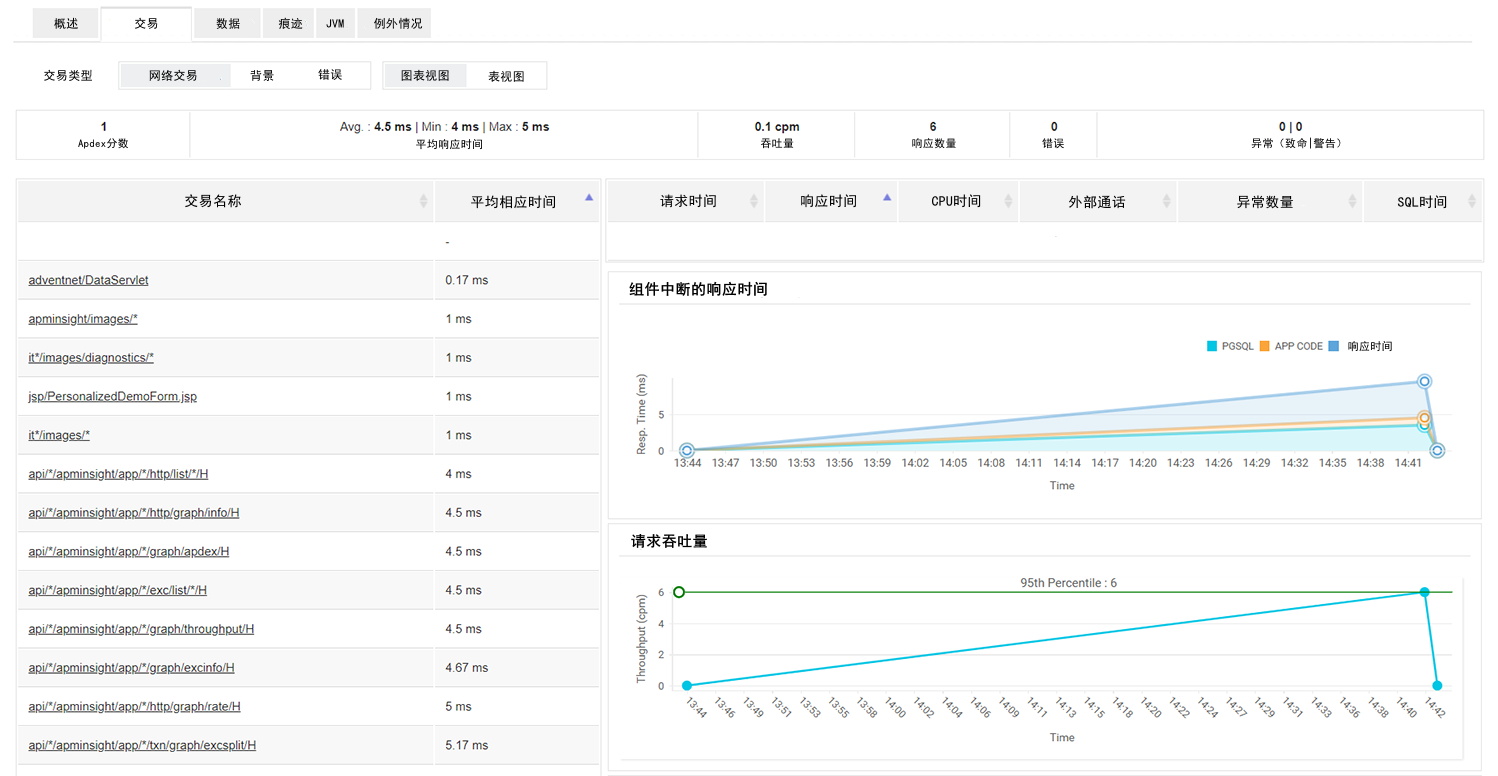The height and width of the screenshot is (776, 1498).
Task: Sort by 响应时间 column arrow
Action: [887, 198]
